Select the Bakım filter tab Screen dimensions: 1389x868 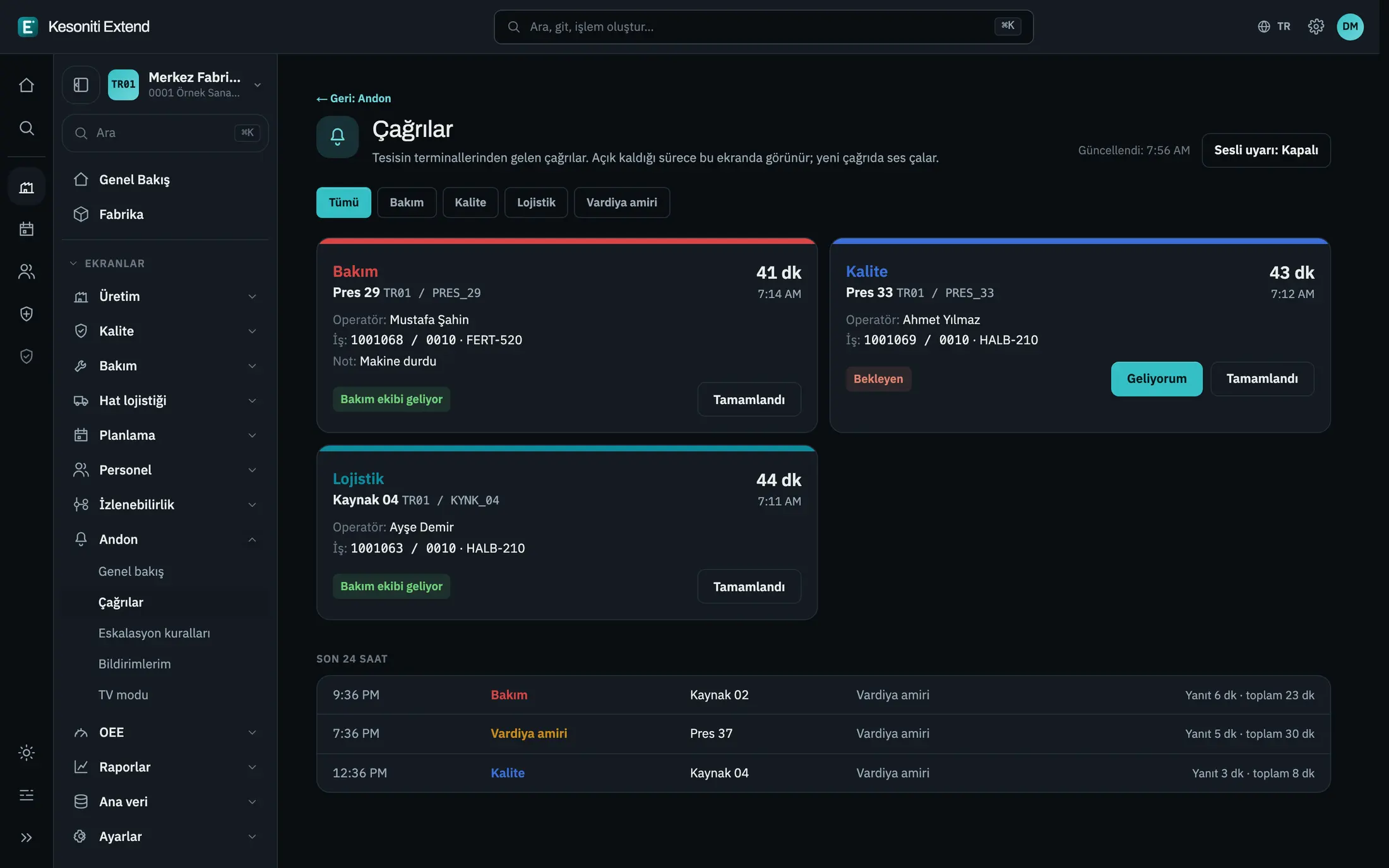[407, 203]
